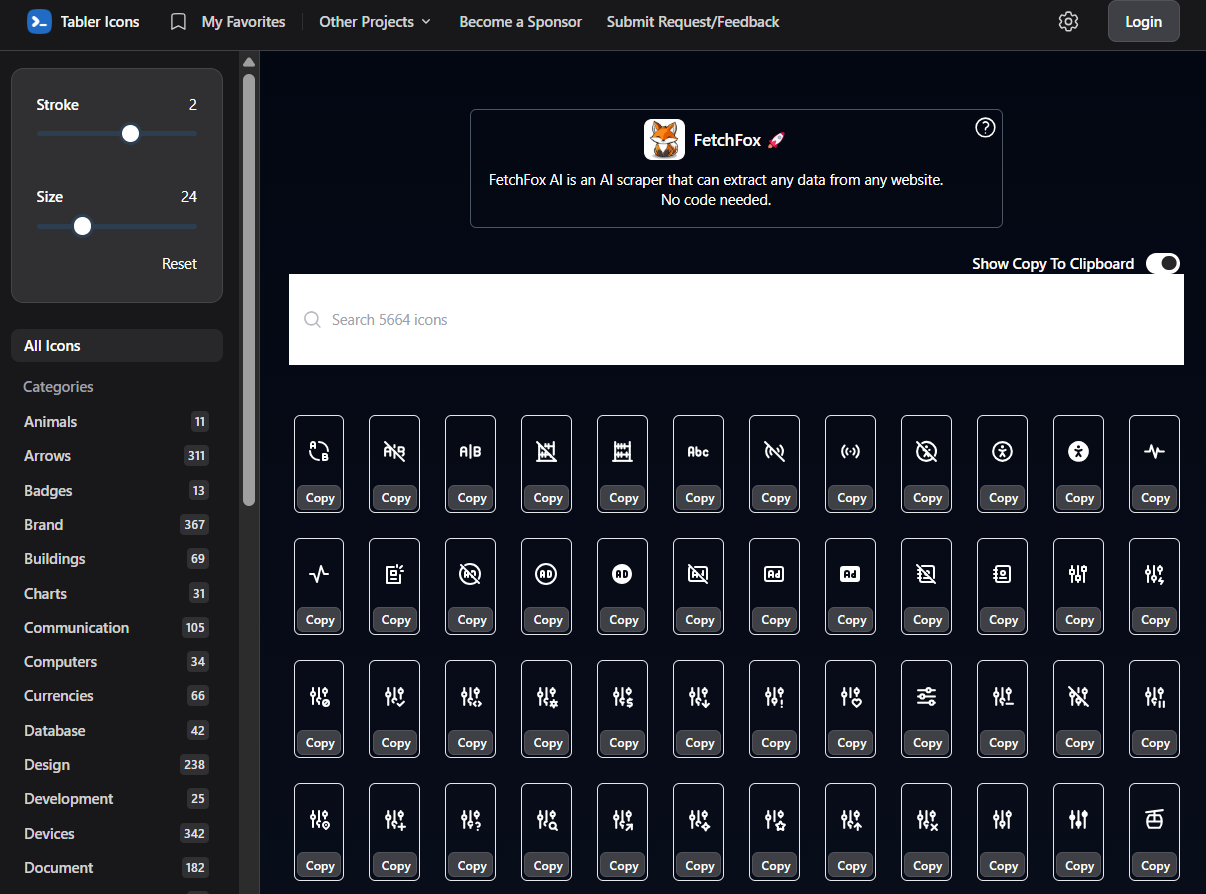Open Submit Request/Feedback

(x=693, y=21)
